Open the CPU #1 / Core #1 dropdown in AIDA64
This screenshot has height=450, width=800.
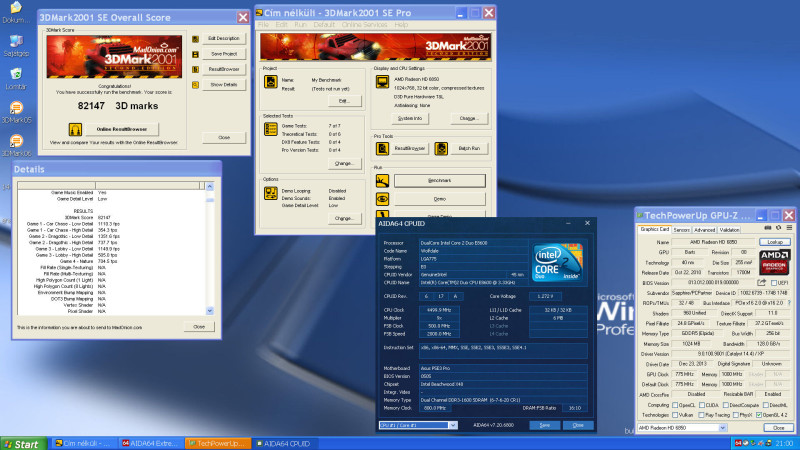tap(453, 425)
